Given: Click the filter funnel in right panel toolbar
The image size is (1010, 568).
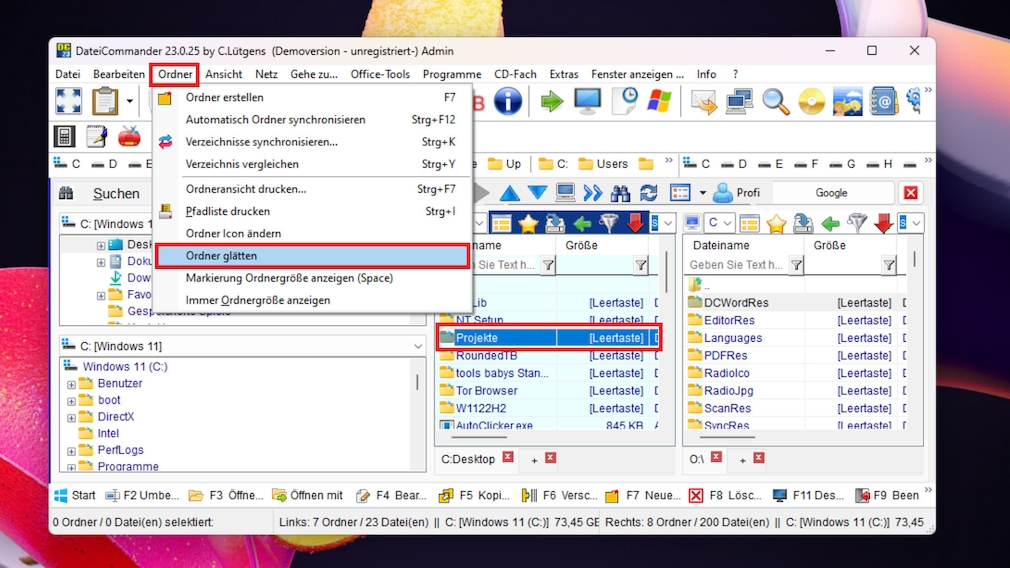Looking at the screenshot, I should click(x=857, y=223).
